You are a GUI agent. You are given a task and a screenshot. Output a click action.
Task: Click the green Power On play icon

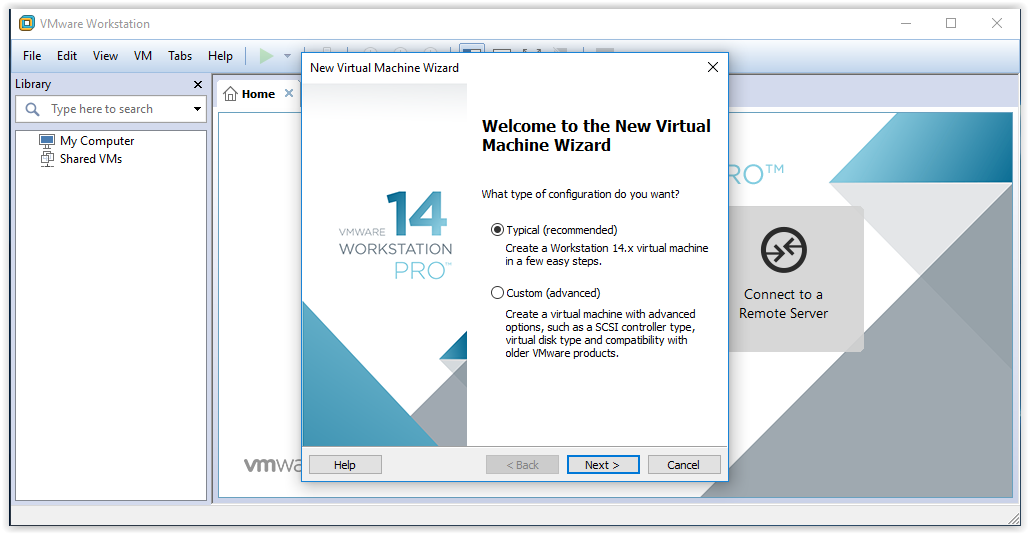point(266,56)
